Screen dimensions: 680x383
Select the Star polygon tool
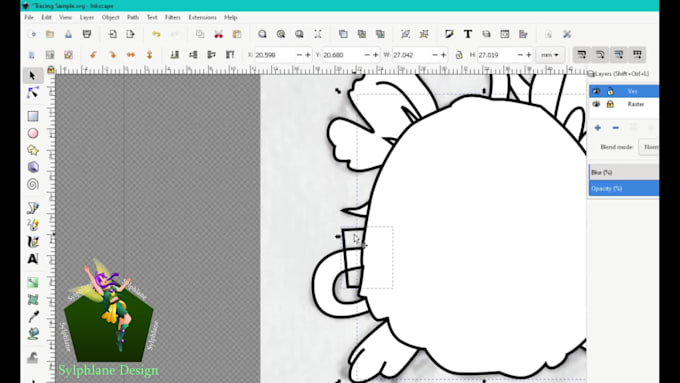pos(33,150)
